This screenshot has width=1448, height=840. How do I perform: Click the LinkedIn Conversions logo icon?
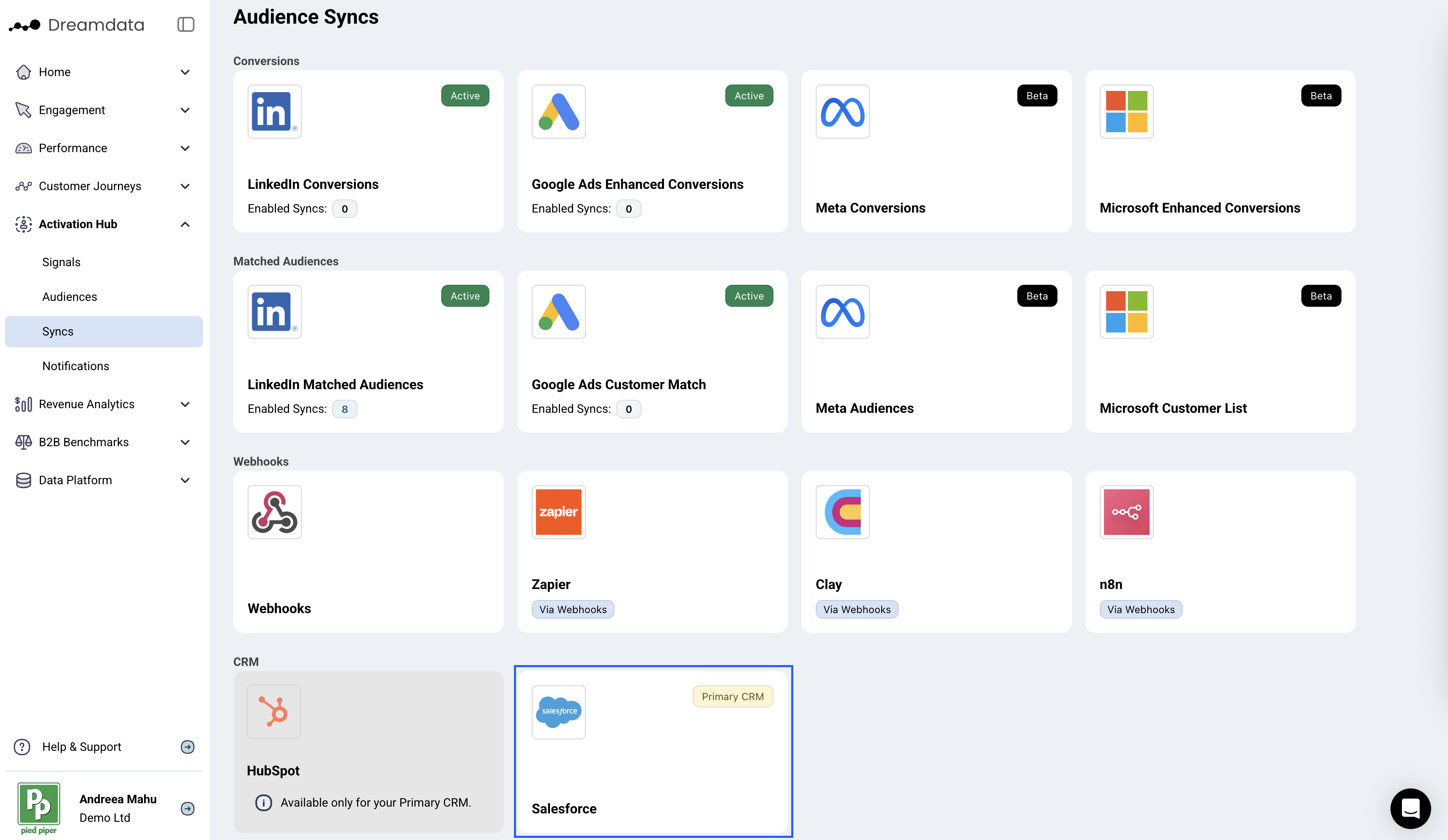click(x=274, y=112)
